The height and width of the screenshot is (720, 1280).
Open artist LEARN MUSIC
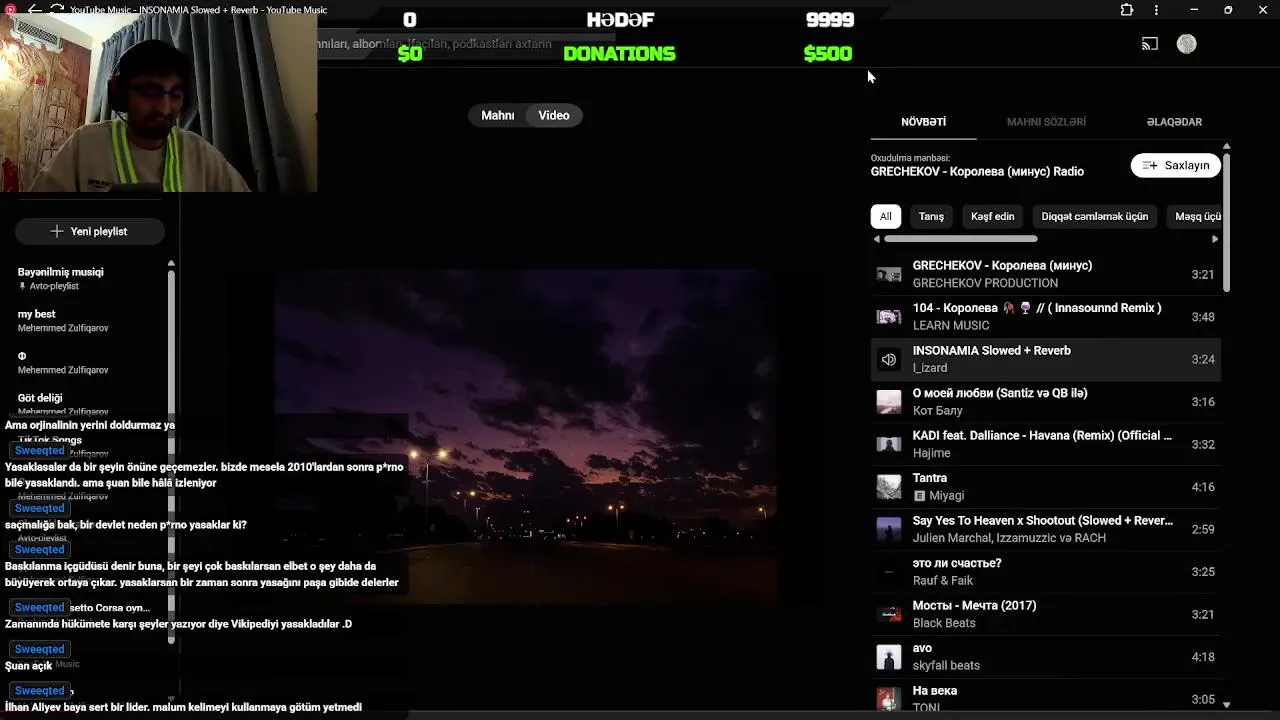[951, 326]
